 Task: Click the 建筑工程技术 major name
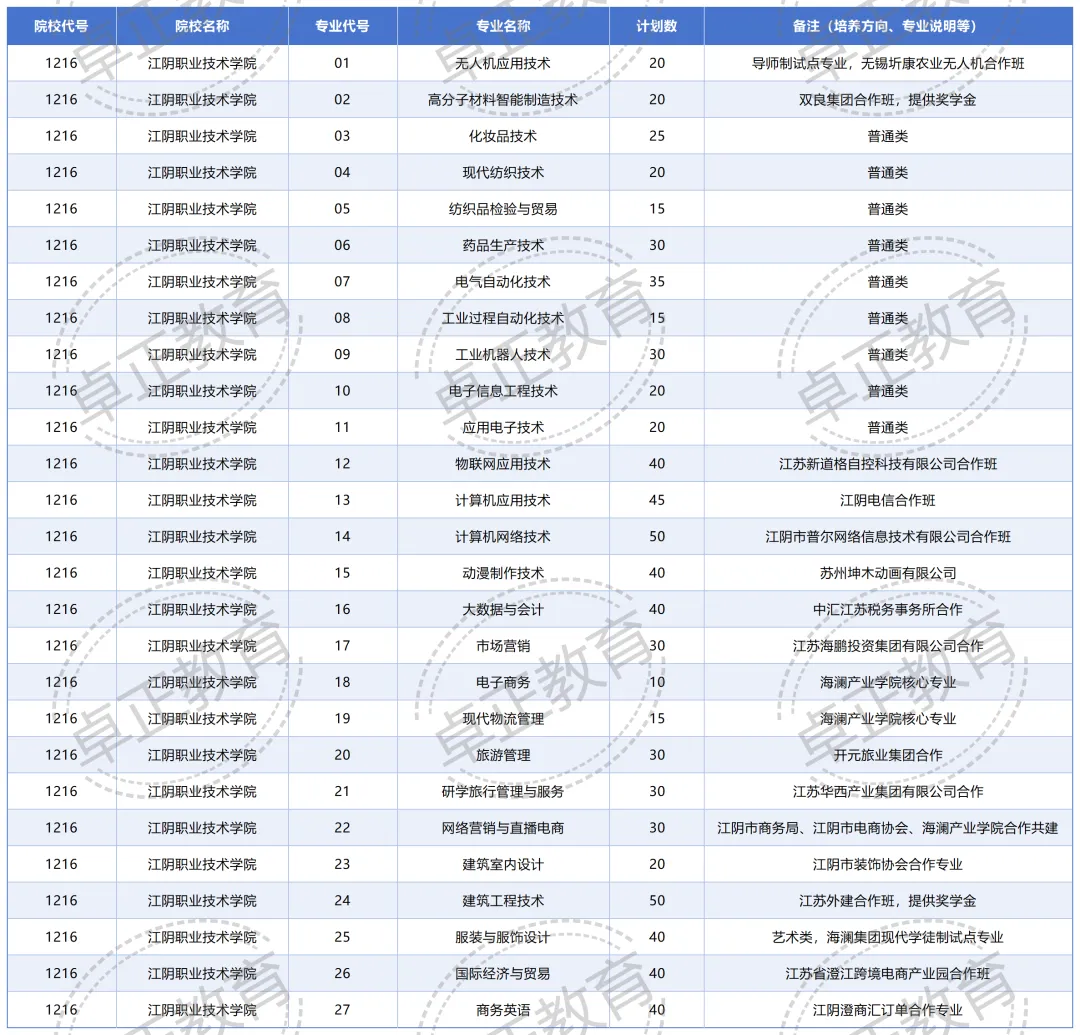[x=503, y=901]
